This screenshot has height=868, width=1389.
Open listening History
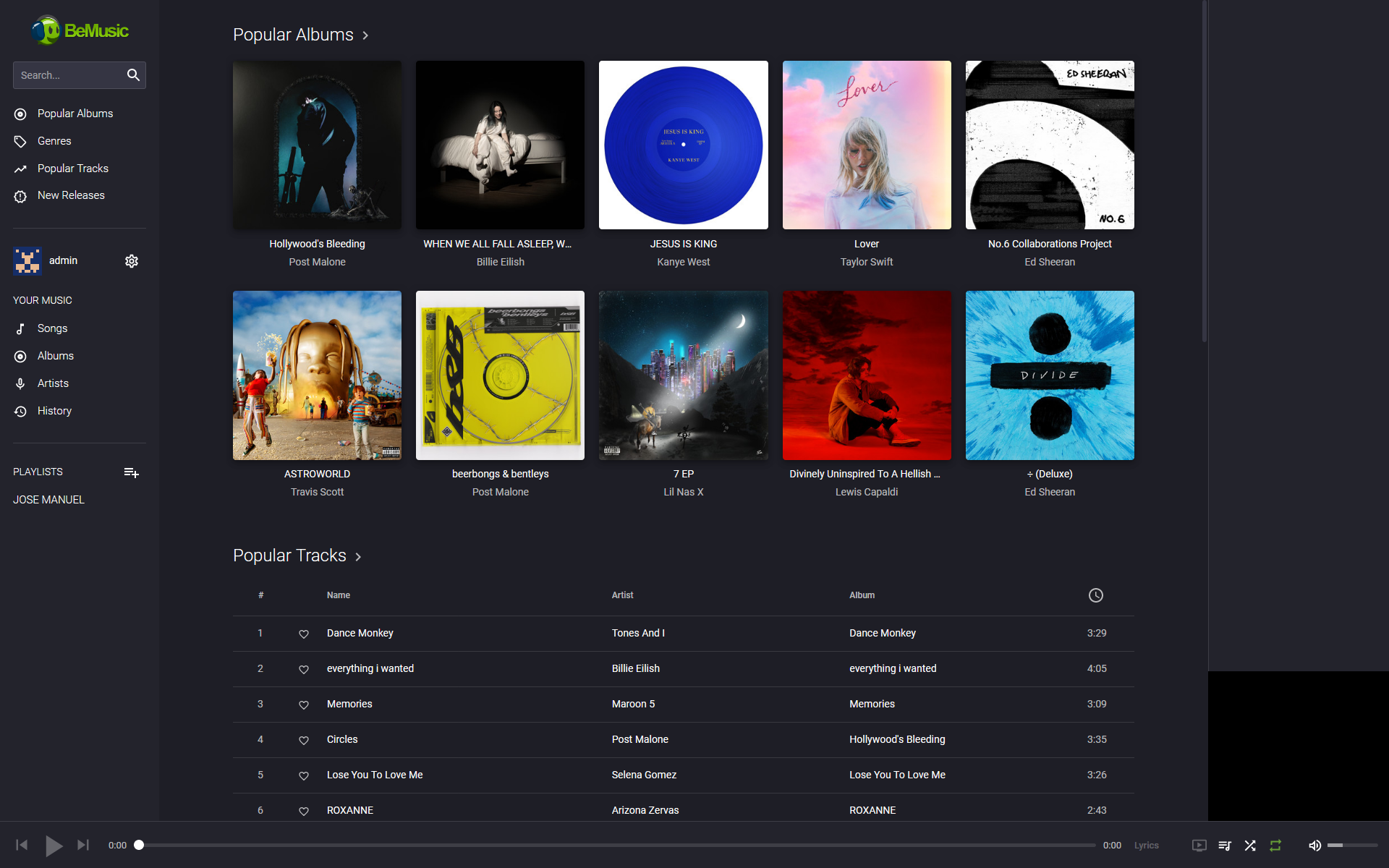pyautogui.click(x=54, y=411)
